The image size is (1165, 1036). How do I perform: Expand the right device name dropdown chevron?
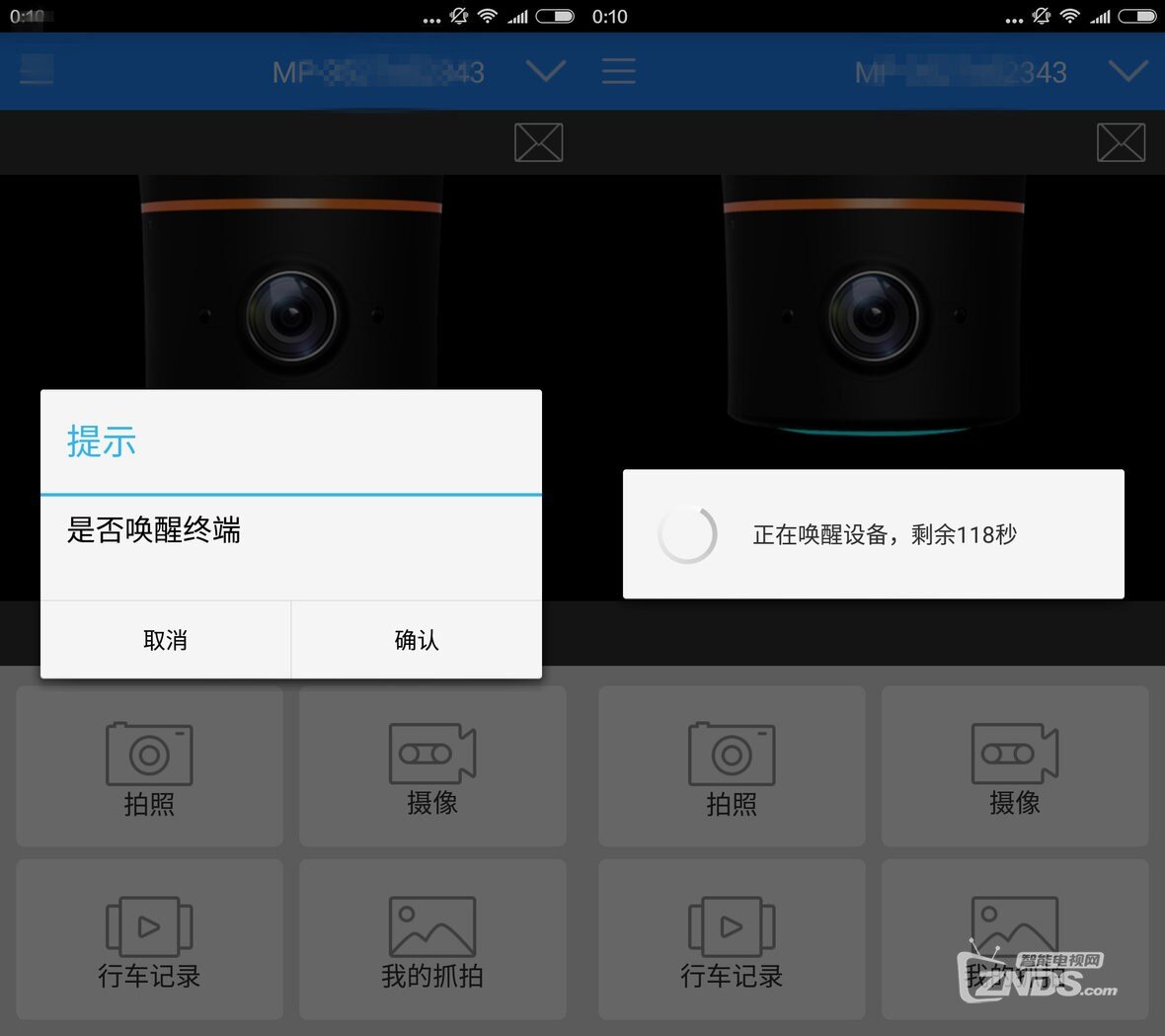[1127, 71]
